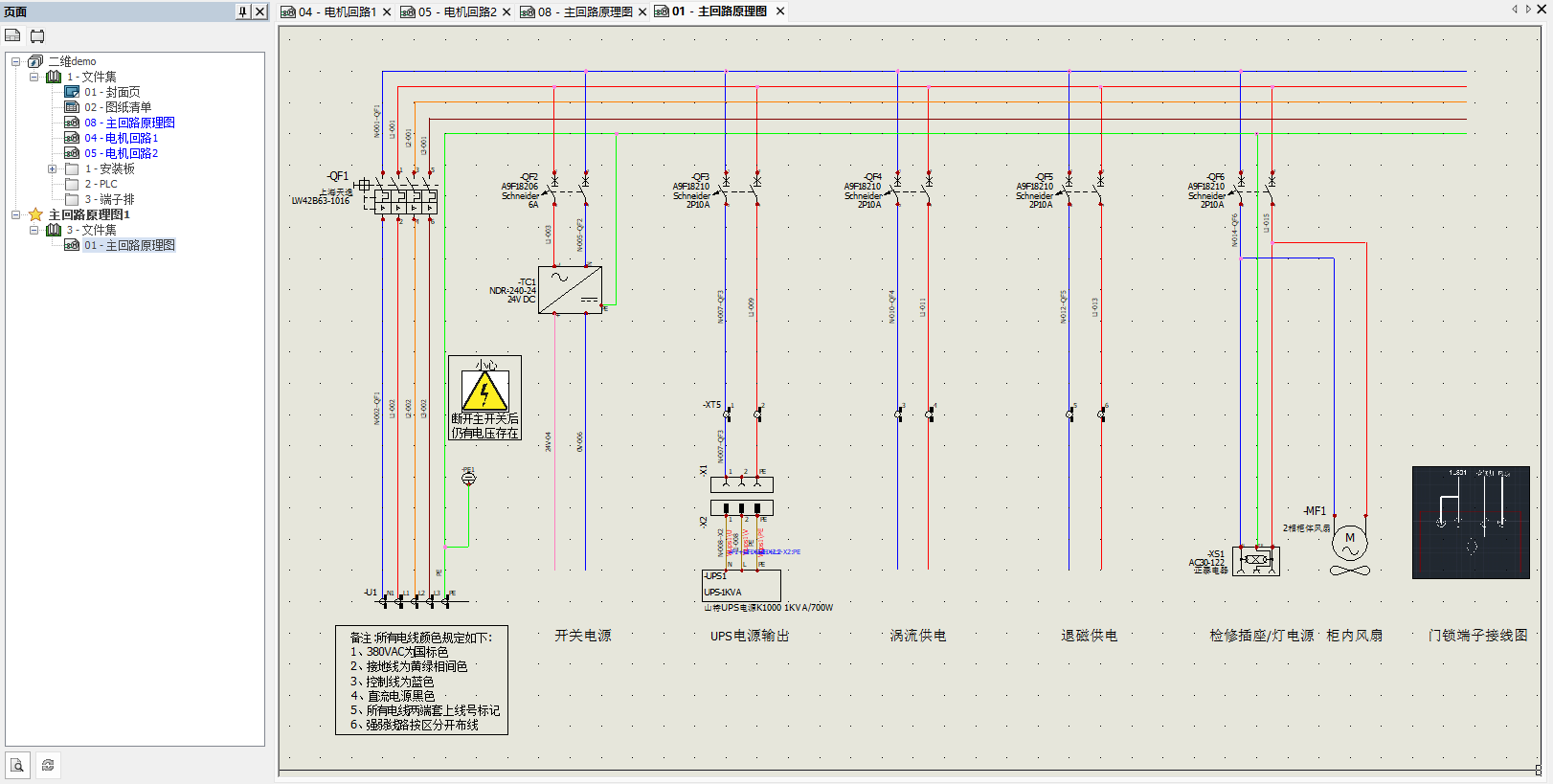The width and height of the screenshot is (1553, 784).
Task: Close the 01 - 主回路原理图 tab
Action: point(780,11)
